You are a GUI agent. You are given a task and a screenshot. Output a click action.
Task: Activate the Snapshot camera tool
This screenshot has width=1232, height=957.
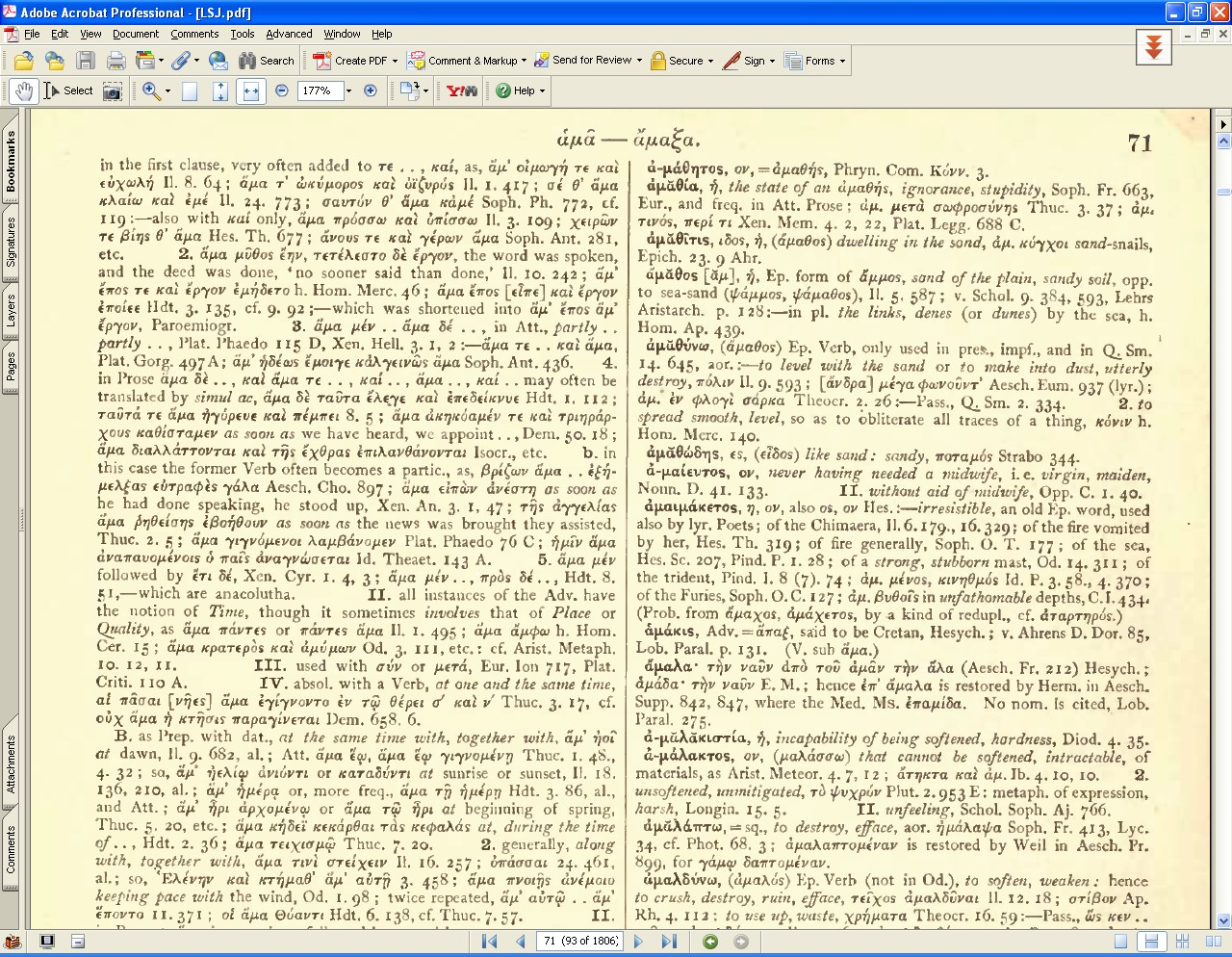point(113,91)
